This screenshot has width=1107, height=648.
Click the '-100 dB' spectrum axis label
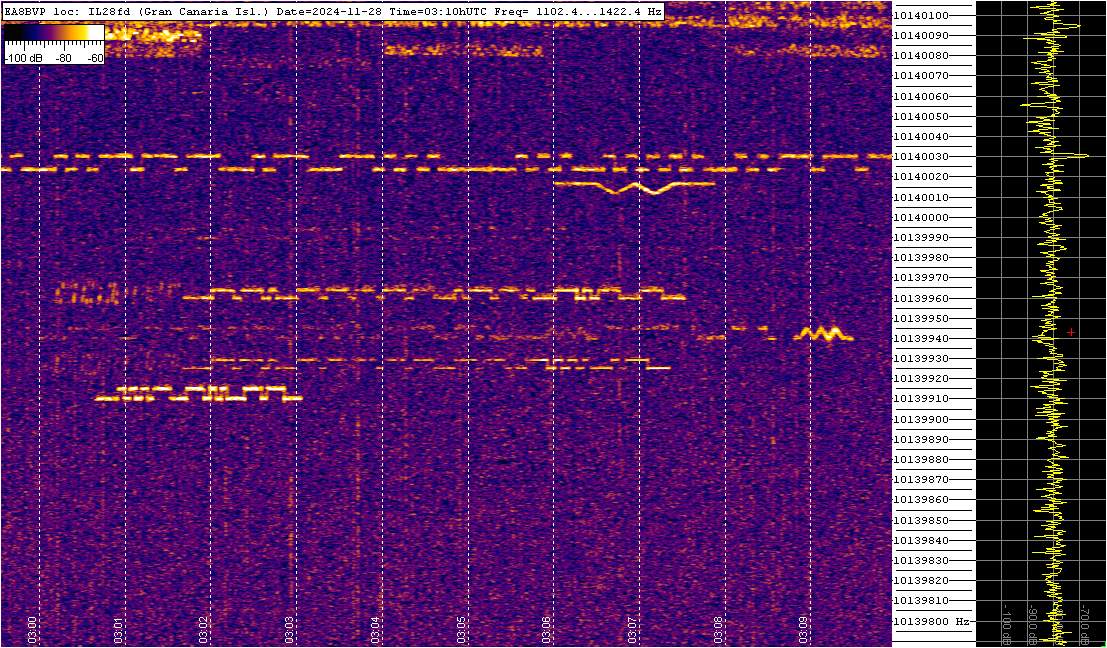tap(1005, 625)
